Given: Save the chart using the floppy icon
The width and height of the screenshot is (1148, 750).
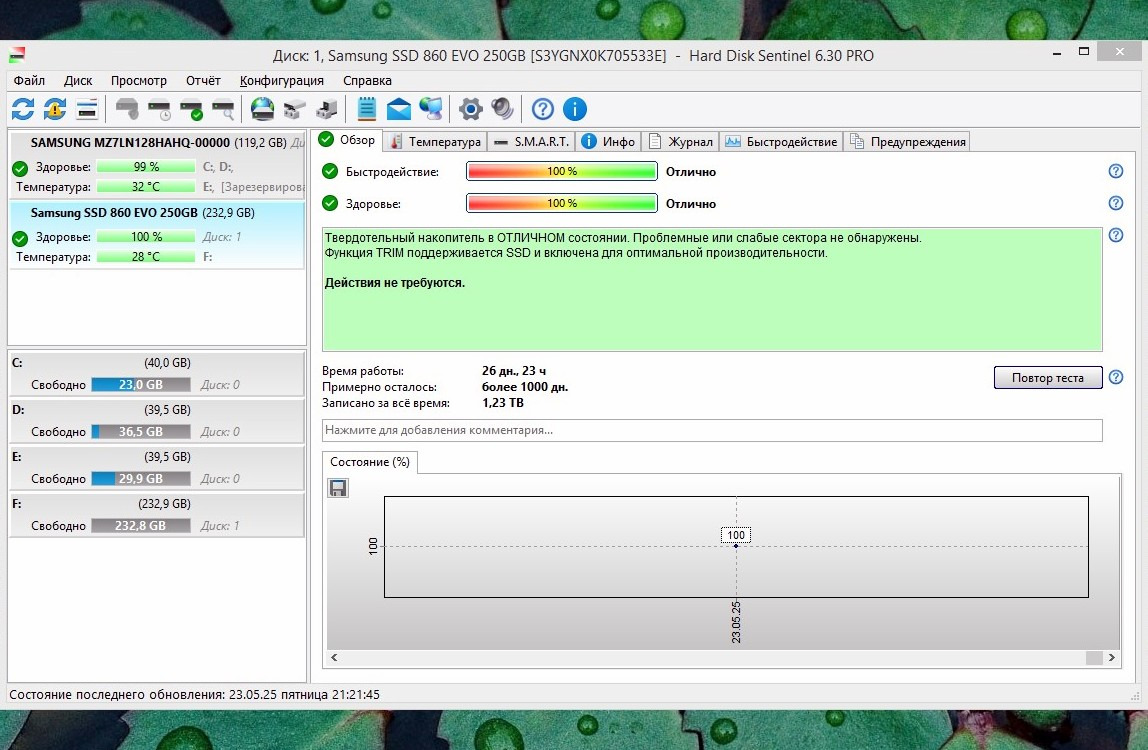Looking at the screenshot, I should (x=338, y=488).
